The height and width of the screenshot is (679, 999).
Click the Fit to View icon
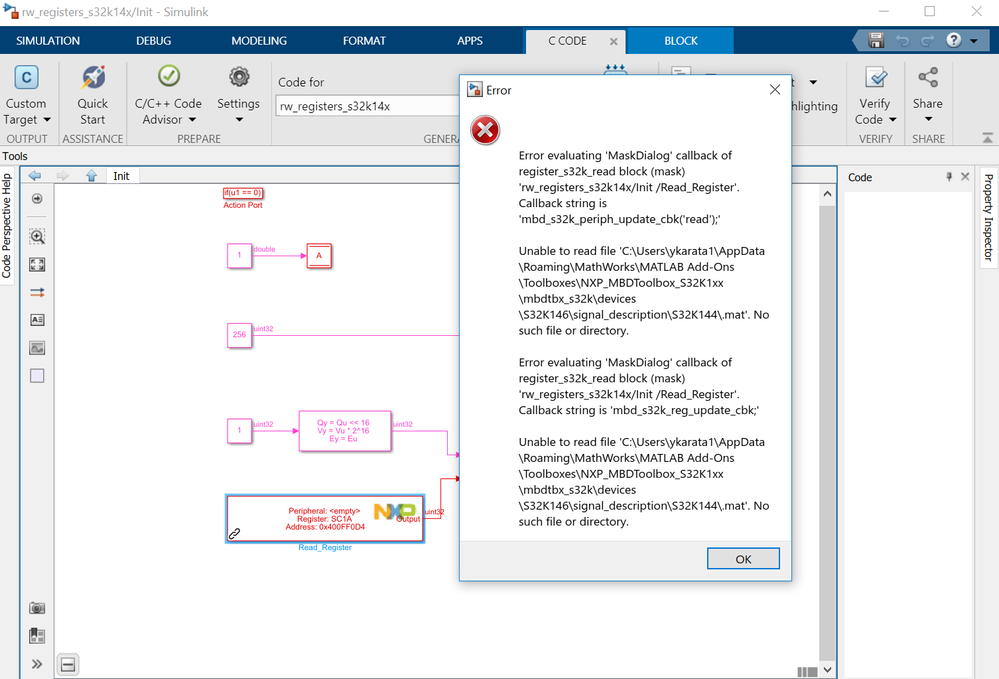[x=37, y=264]
